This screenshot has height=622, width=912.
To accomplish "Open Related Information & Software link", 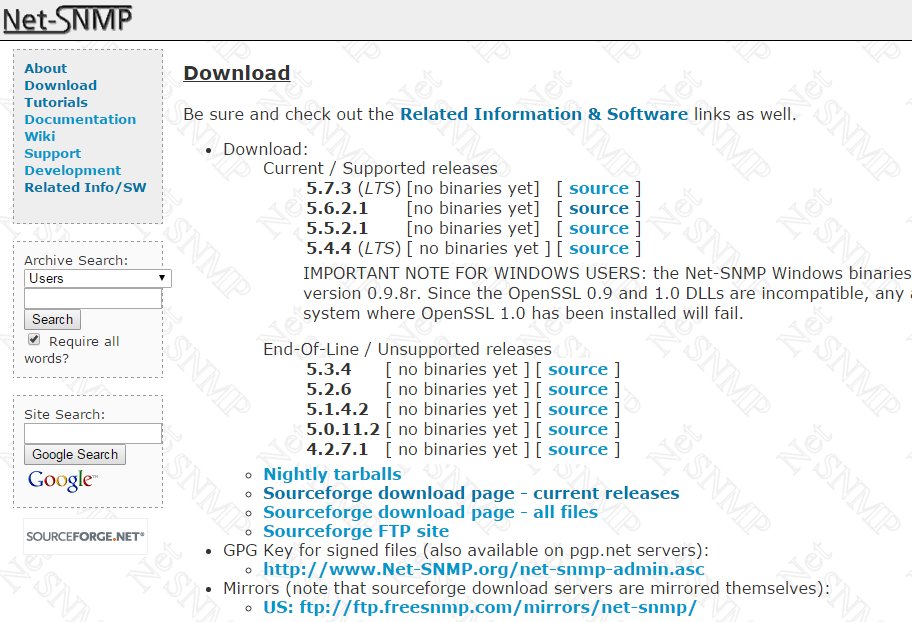I will coord(544,114).
